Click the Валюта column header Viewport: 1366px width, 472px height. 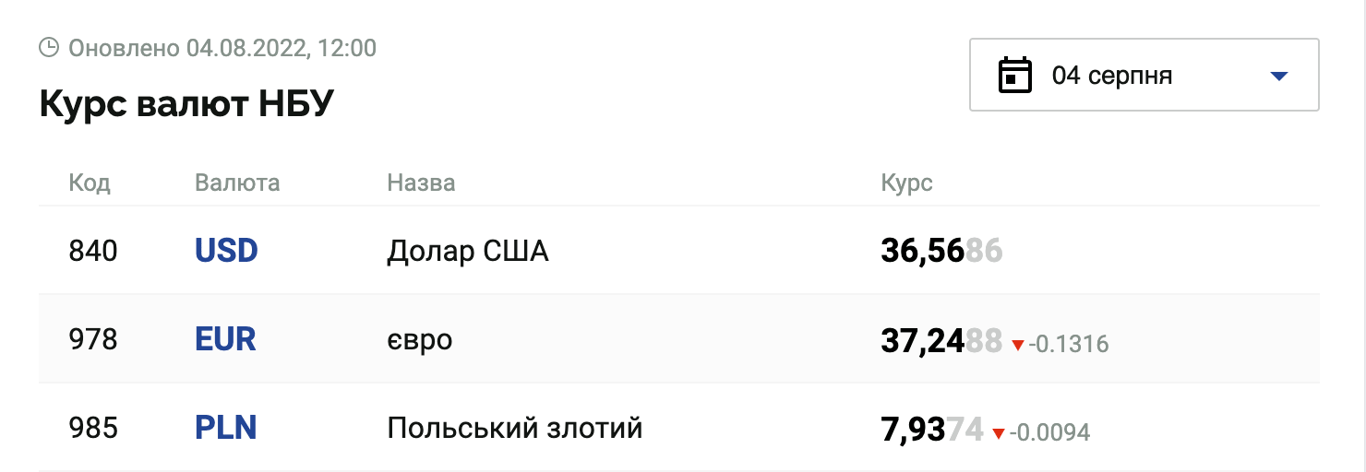coord(237,183)
